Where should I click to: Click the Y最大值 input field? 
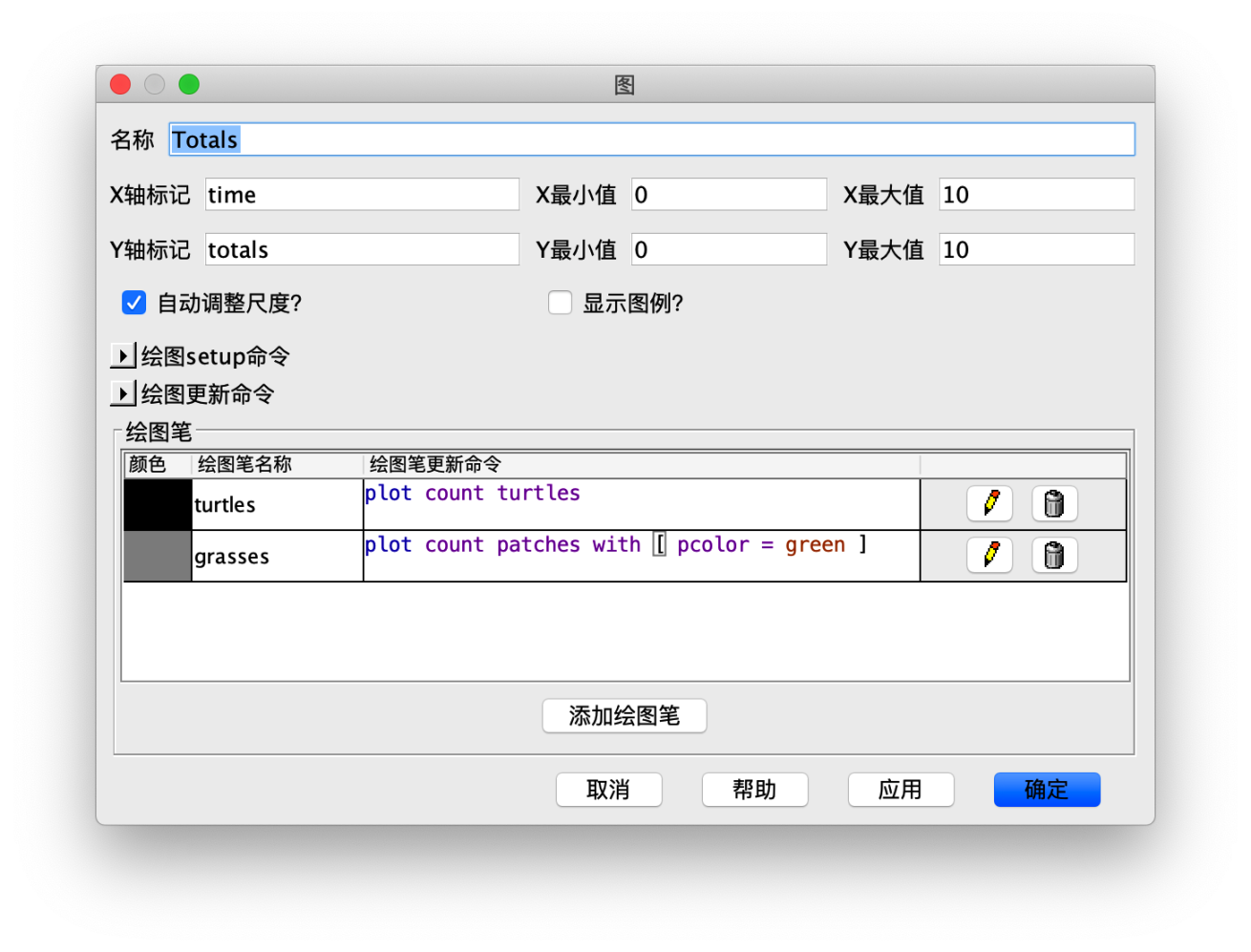click(1037, 249)
